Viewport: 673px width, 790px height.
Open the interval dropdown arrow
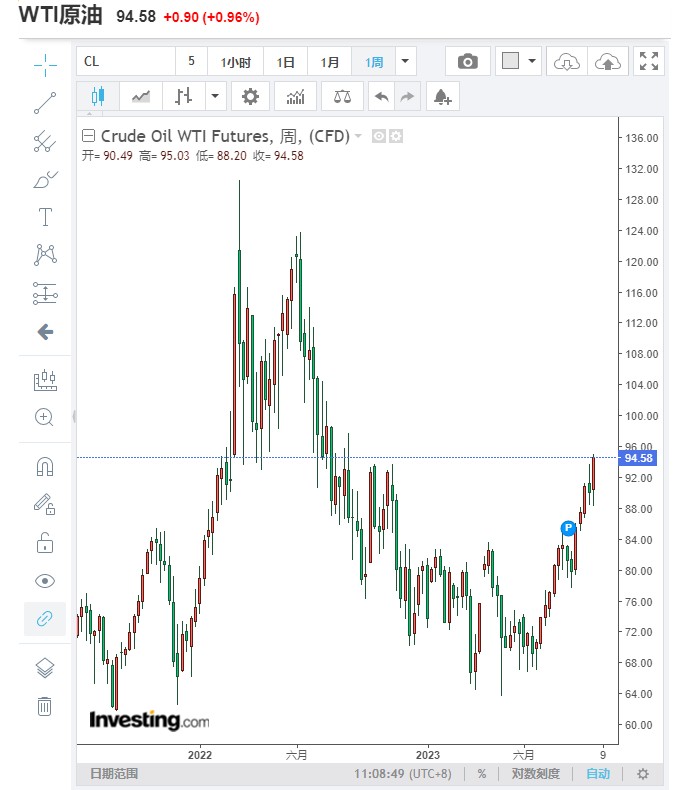coord(406,61)
